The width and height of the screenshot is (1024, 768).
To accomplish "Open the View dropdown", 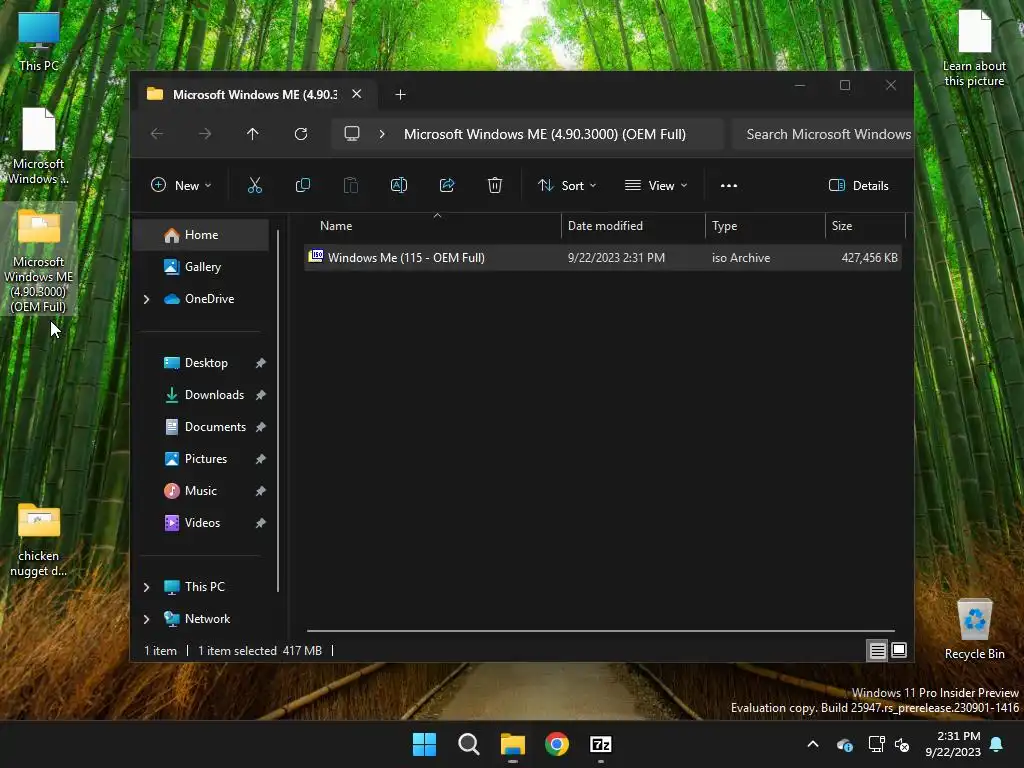I will (x=656, y=185).
